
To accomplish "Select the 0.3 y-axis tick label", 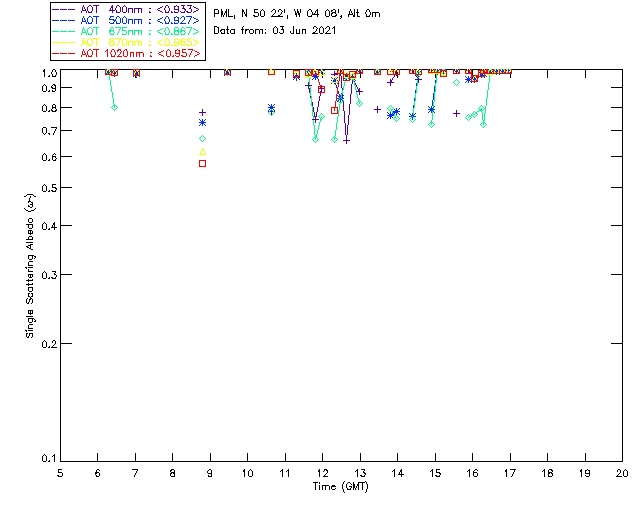I will click(x=49, y=275).
